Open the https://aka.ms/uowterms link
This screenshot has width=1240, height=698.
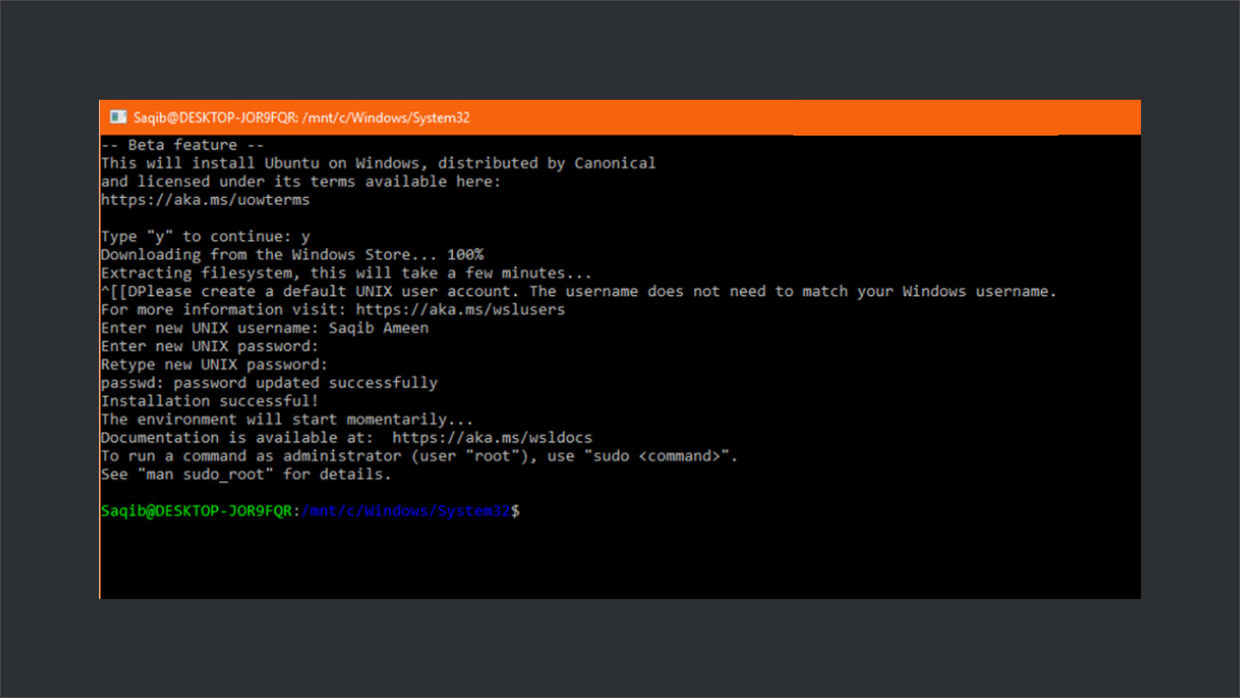[205, 200]
